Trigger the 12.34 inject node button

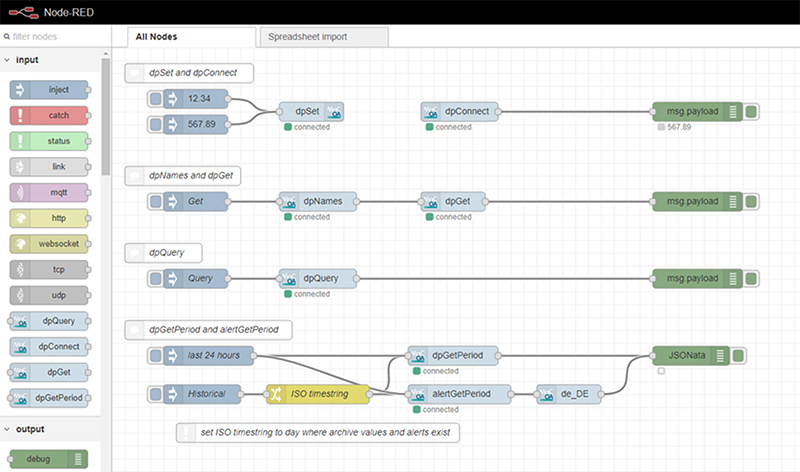coord(155,99)
